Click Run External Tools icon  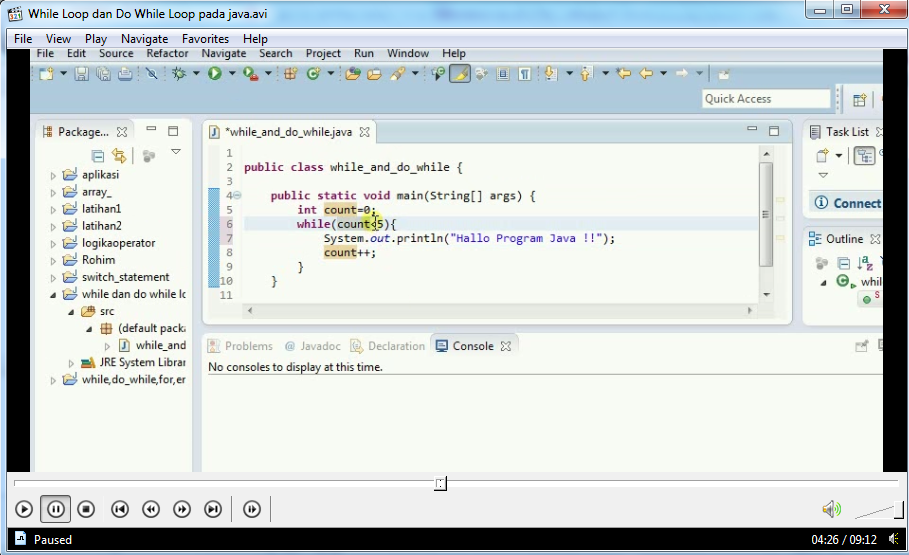[250, 74]
